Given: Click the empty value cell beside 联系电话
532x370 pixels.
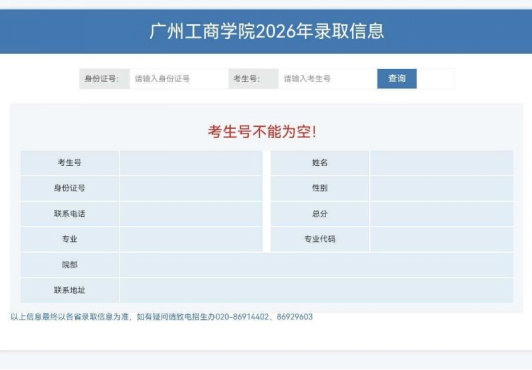Looking at the screenshot, I should tap(191, 214).
